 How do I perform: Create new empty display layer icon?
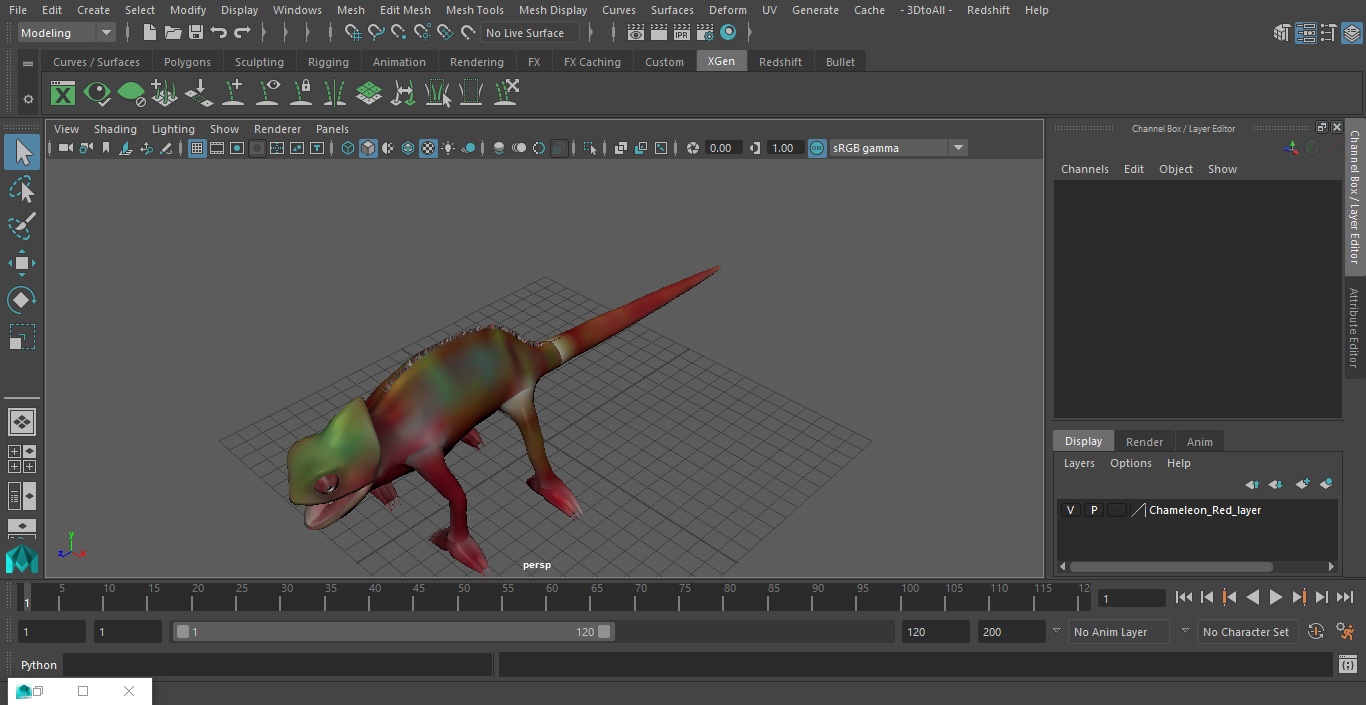(x=1302, y=484)
